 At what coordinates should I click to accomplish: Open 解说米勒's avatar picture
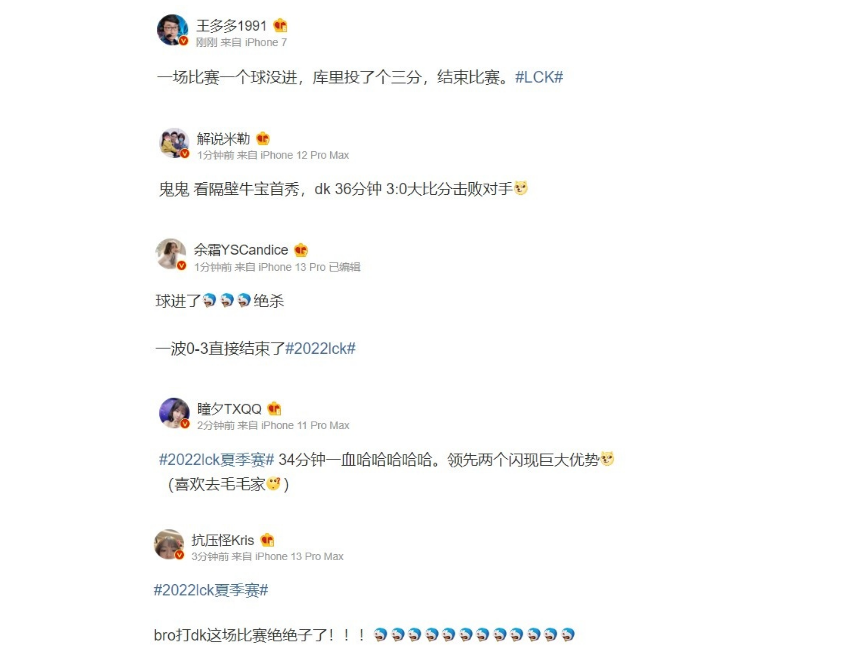pos(174,143)
